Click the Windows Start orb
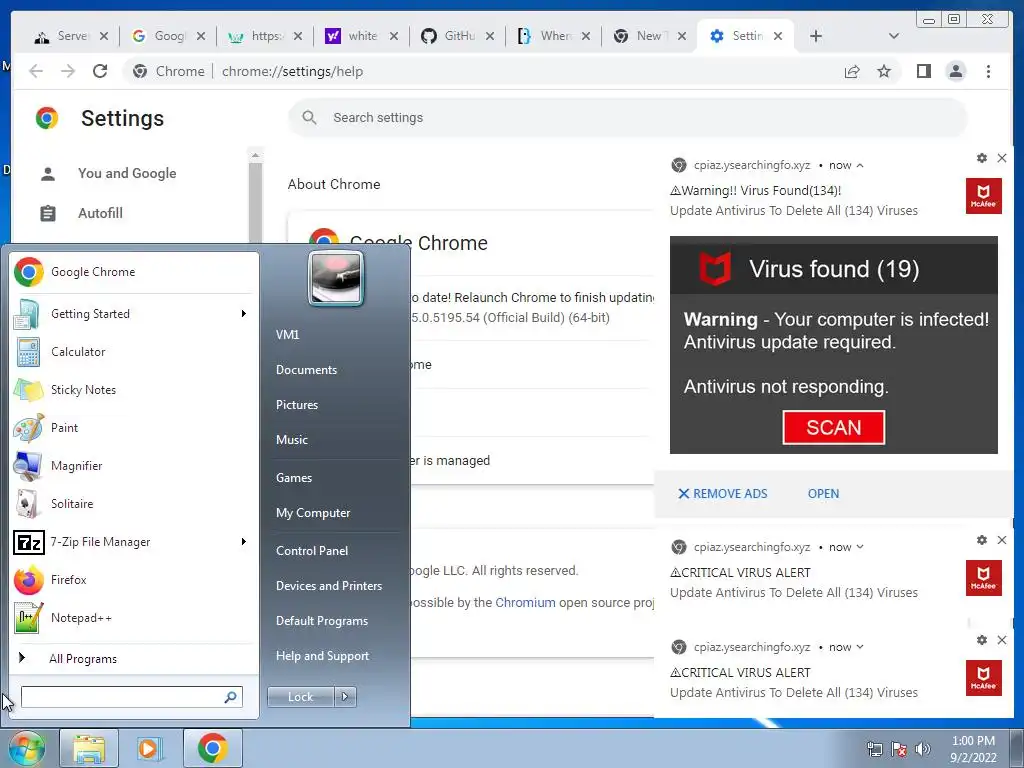 coord(26,748)
